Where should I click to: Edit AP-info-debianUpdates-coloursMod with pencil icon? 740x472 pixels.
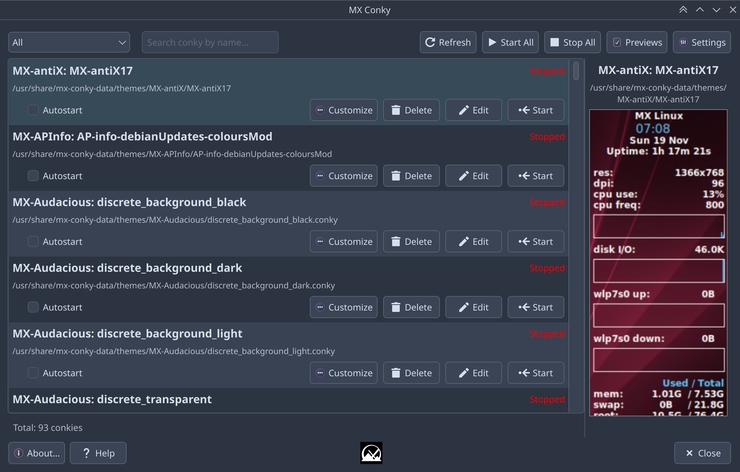pos(473,176)
